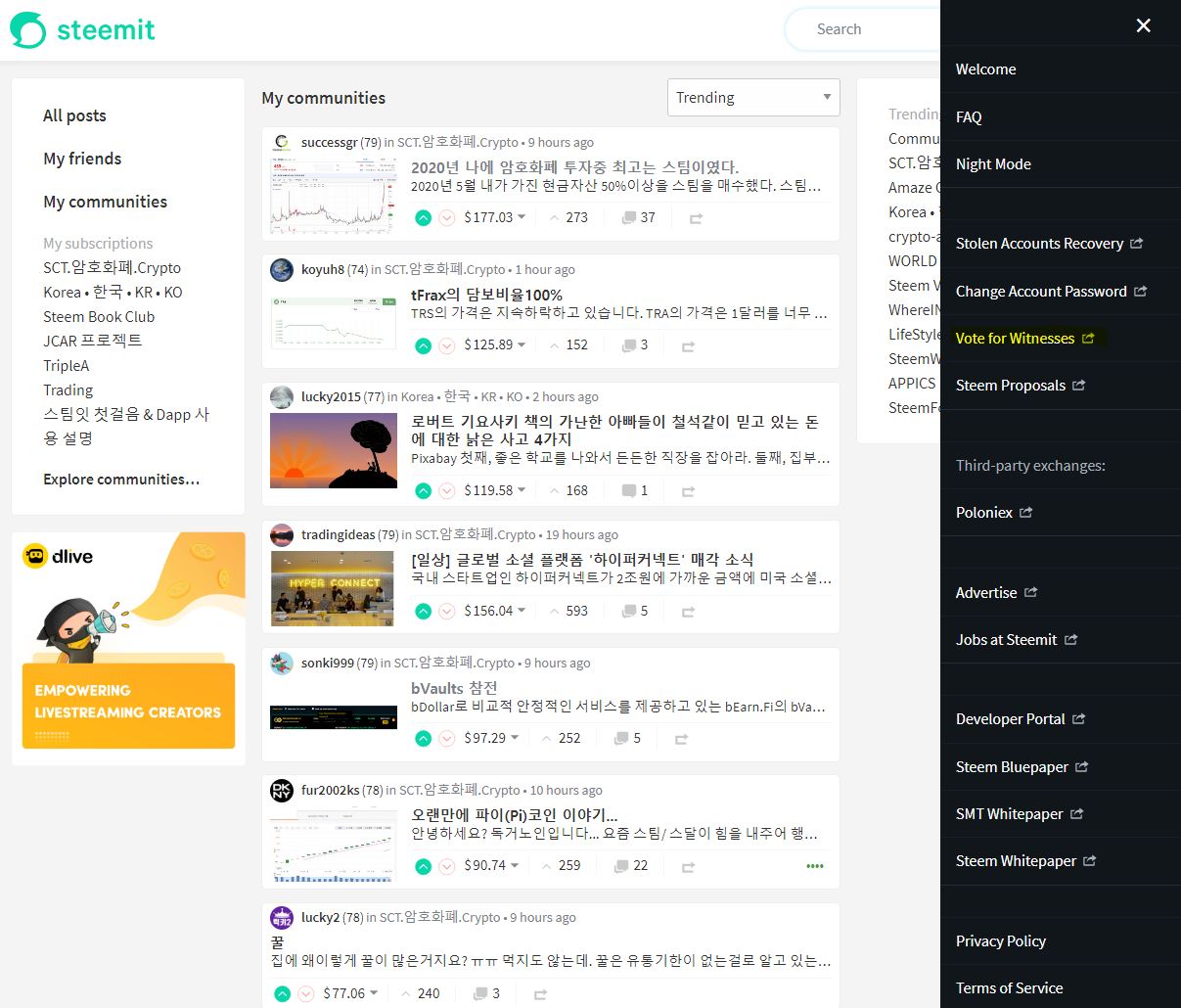This screenshot has height=1008, width=1181.
Task: Downvote the sonki999 $97.29 post
Action: coord(447,738)
